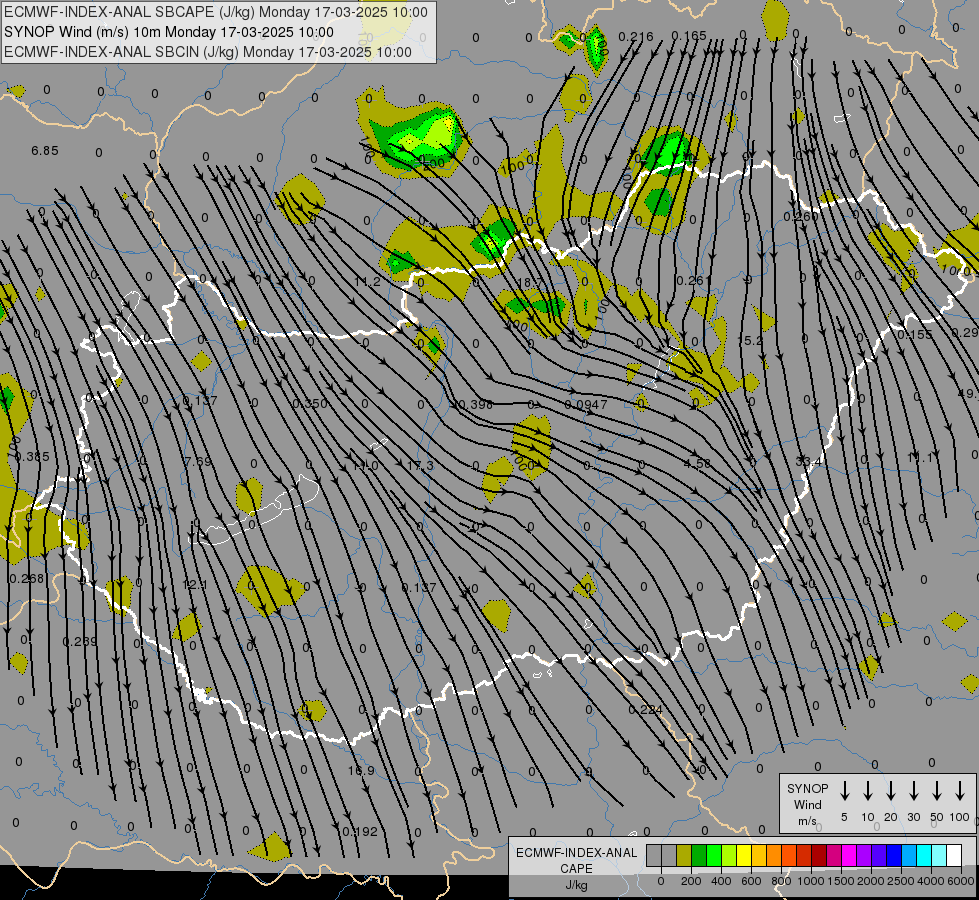Pick the cyan CAPE legend swatch
The width and height of the screenshot is (979, 900).
coord(924,855)
